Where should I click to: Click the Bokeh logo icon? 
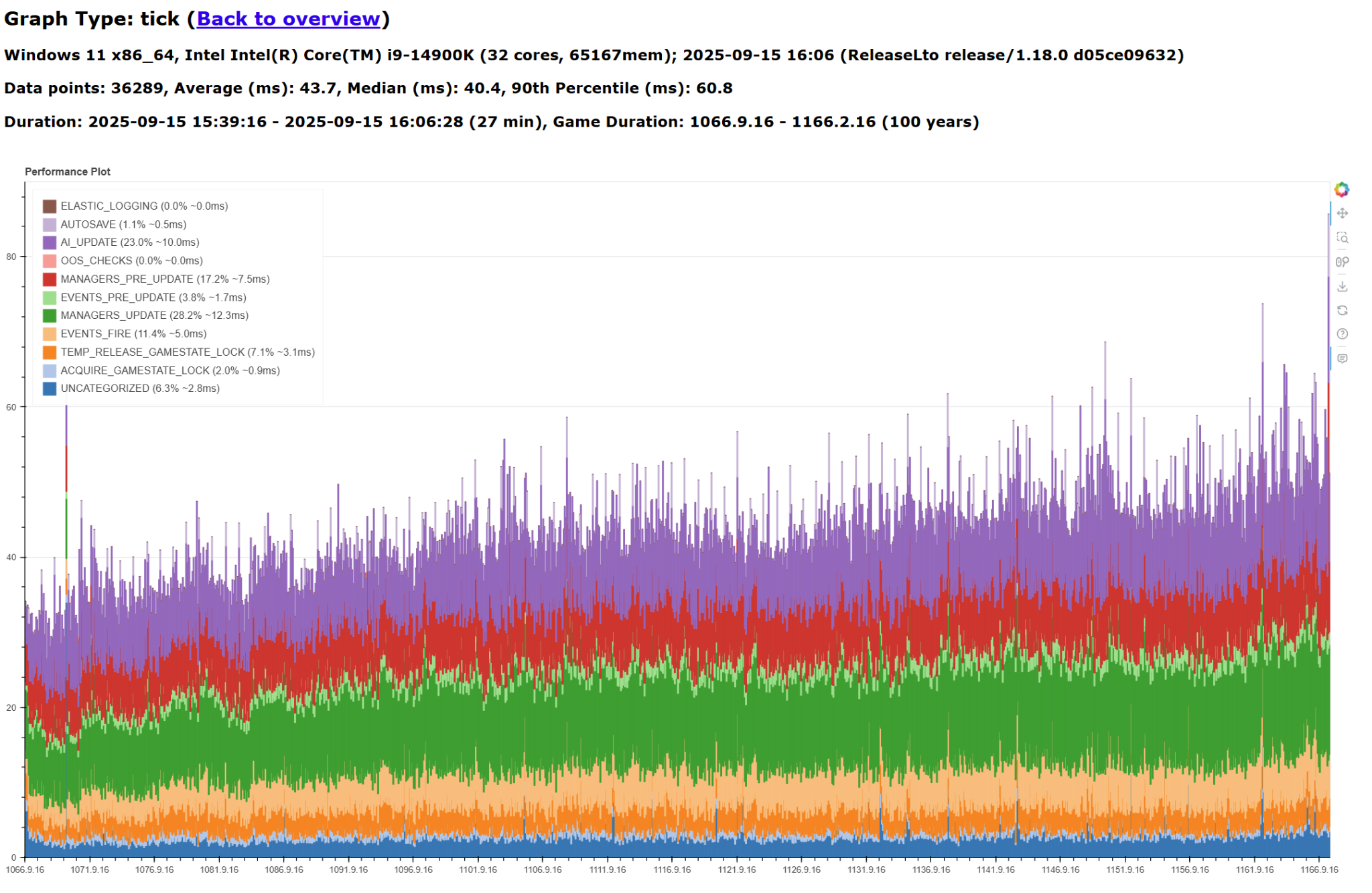point(1341,190)
